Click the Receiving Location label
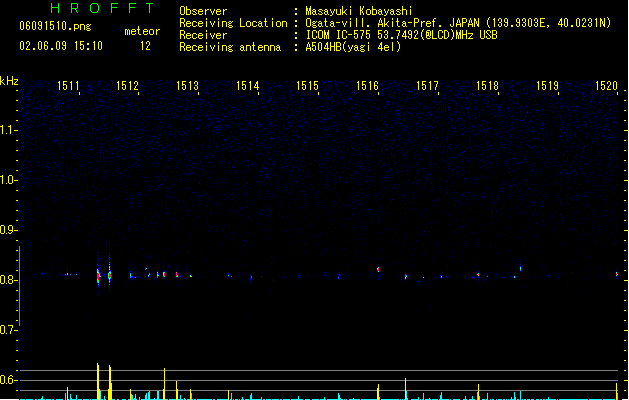The image size is (629, 400). click(x=233, y=23)
